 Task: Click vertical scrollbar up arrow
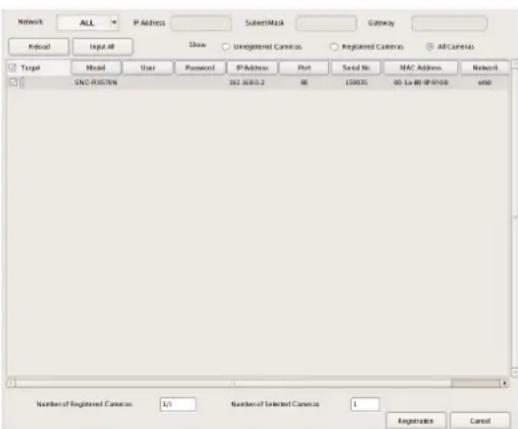coord(515,63)
